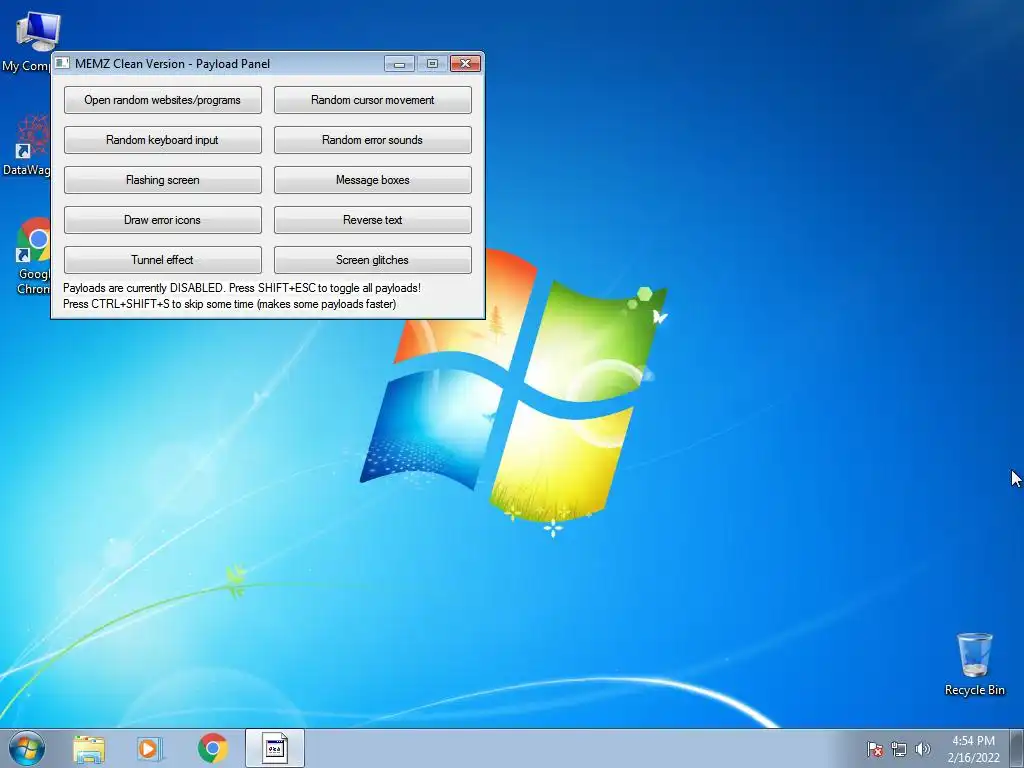Minimize the MEMZ Payload Panel window
Viewport: 1024px width, 768px height.
click(399, 63)
